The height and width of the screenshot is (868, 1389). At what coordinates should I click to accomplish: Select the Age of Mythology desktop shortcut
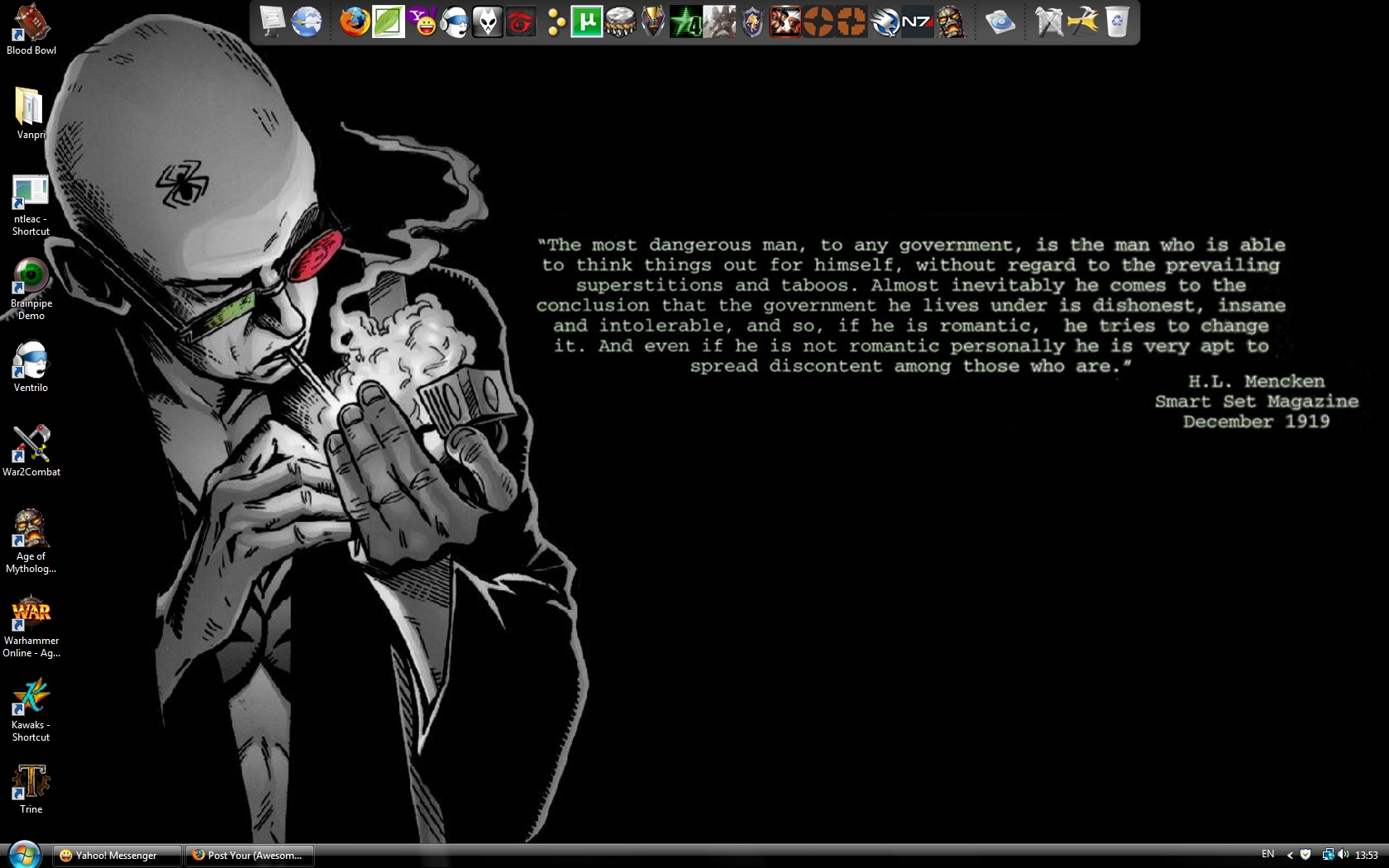31,541
